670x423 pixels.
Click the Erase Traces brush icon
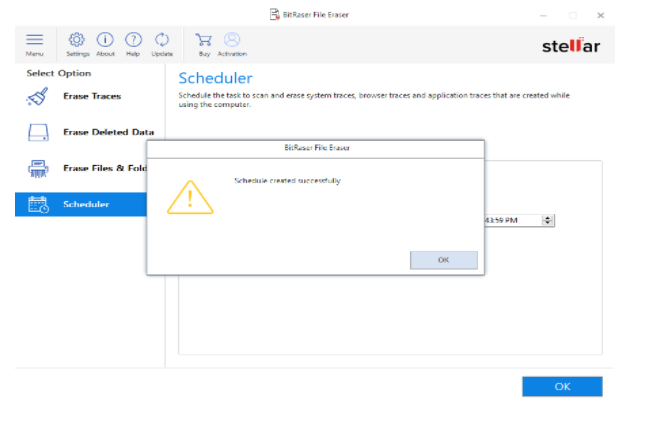38,97
